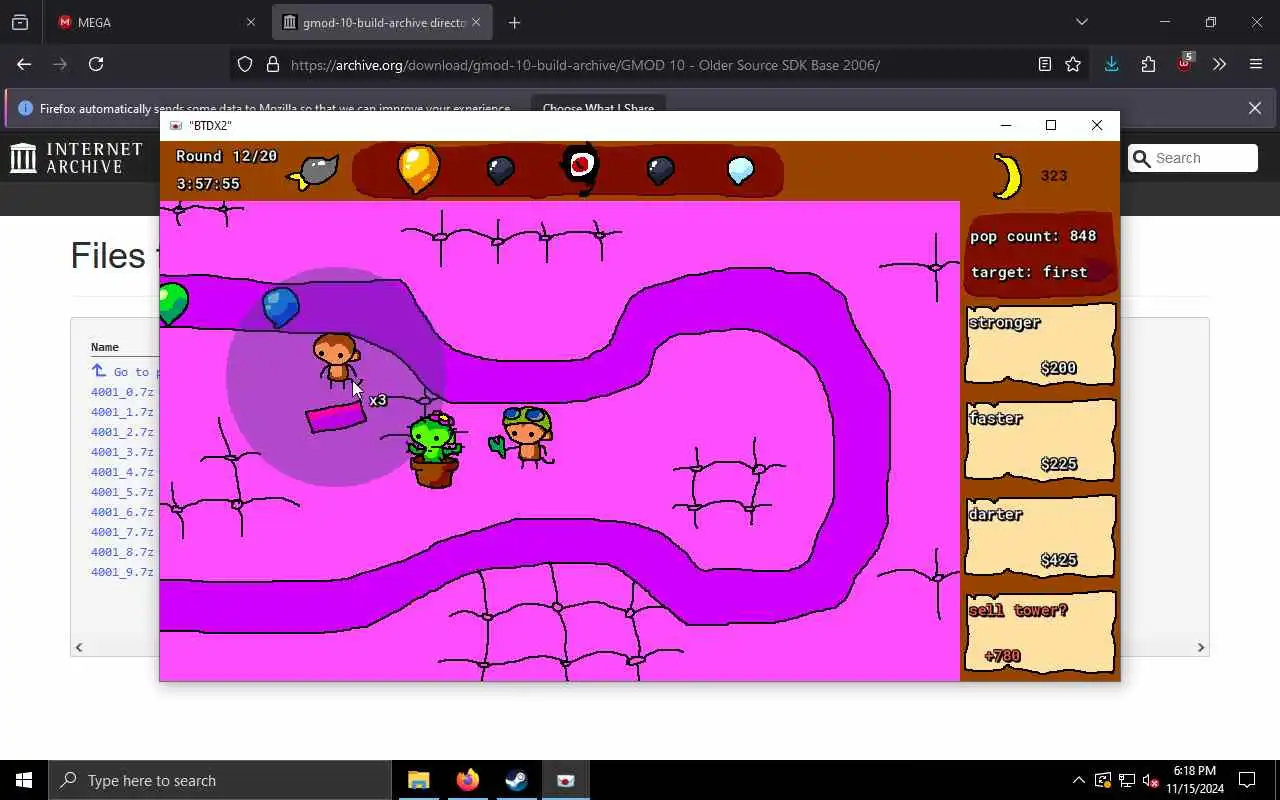This screenshot has width=1280, height=800.
Task: Go back in Firefox history
Action: tap(24, 64)
